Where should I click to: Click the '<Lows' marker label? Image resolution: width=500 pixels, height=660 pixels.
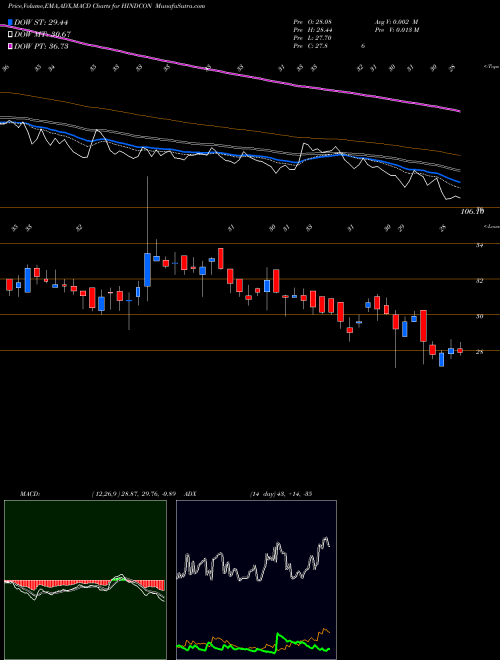pos(491,226)
